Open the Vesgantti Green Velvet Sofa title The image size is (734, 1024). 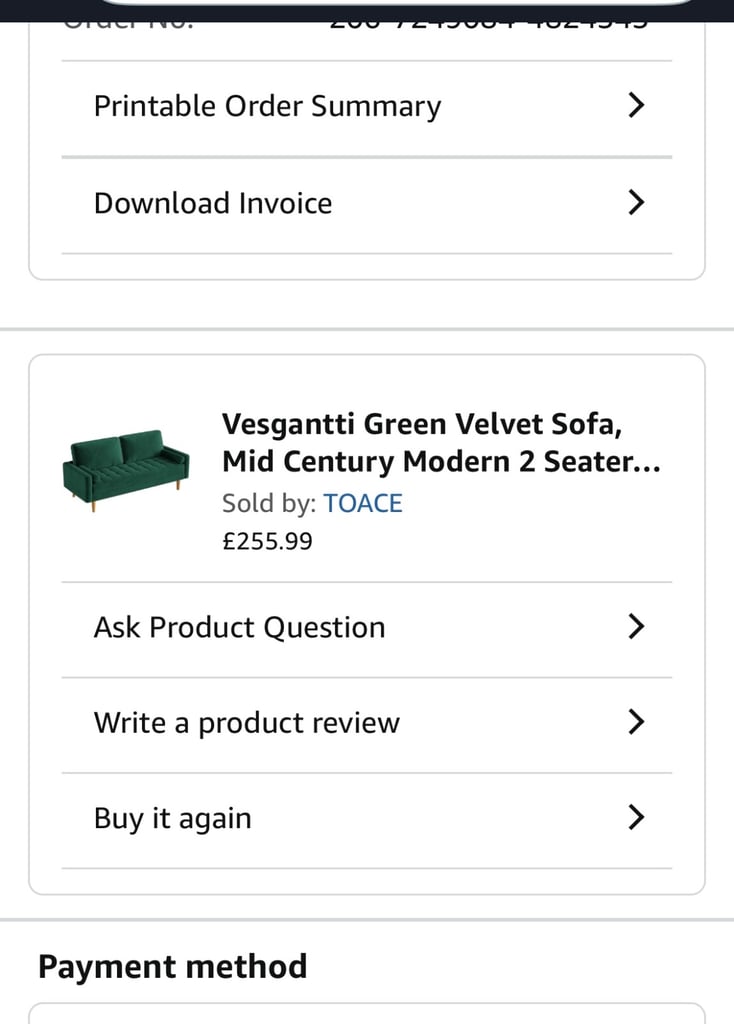(421, 424)
